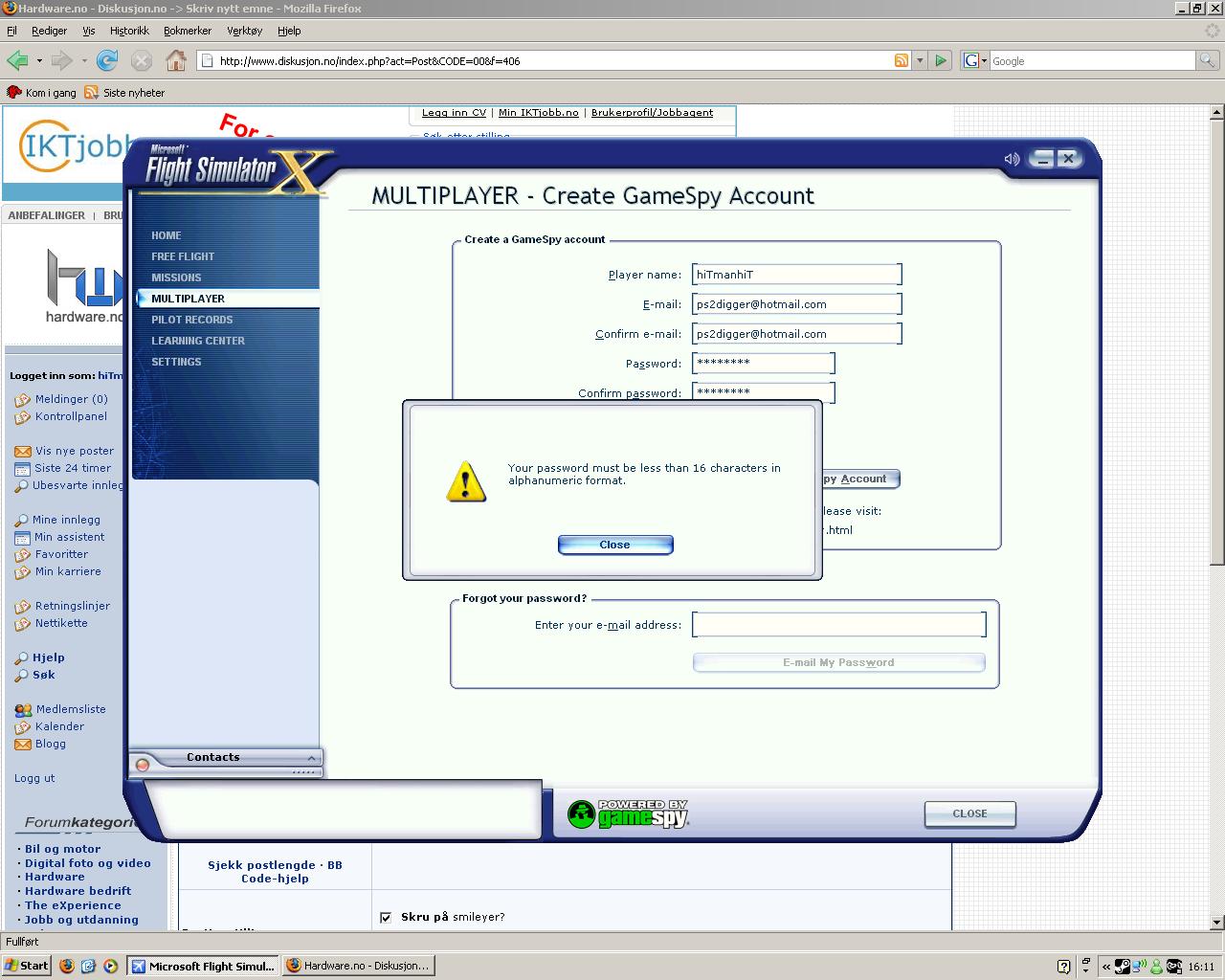This screenshot has height=980, width=1225.
Task: Click inside the forgot-password e-mail field
Action: (x=838, y=624)
